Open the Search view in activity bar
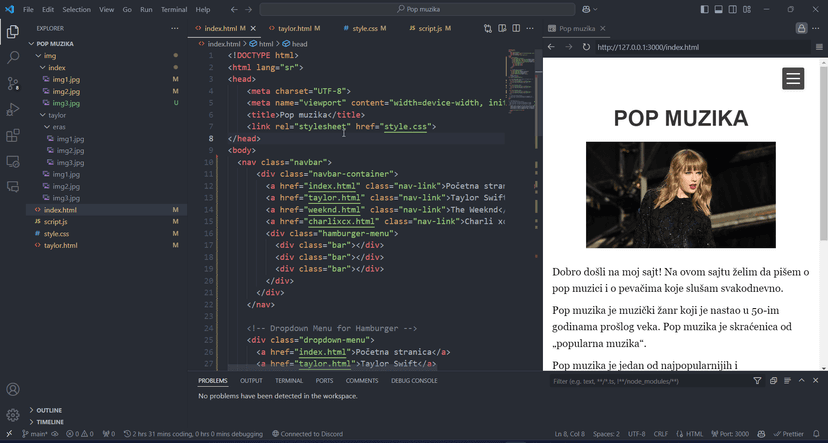828x443 pixels. pos(13,58)
